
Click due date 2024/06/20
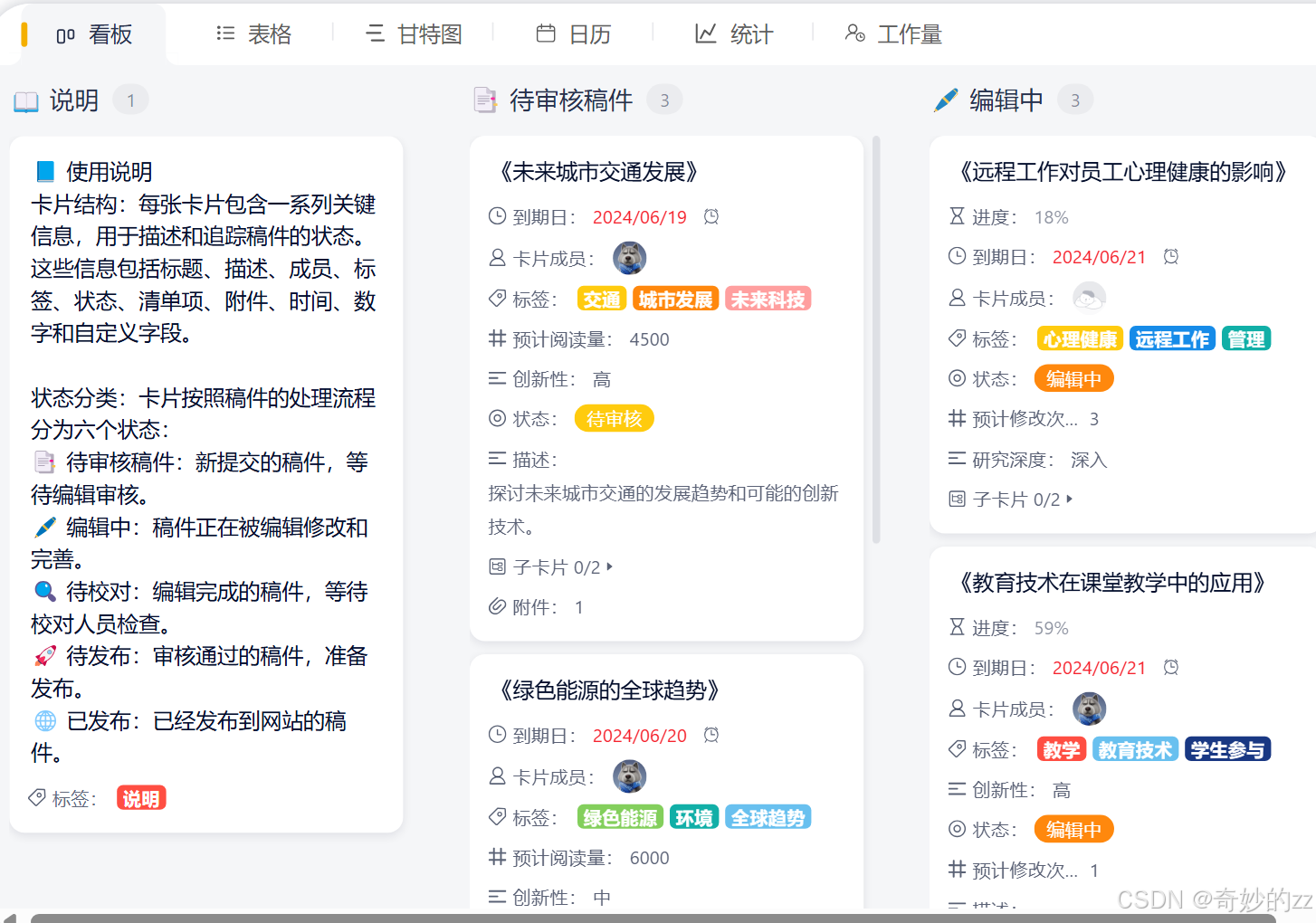click(x=640, y=736)
